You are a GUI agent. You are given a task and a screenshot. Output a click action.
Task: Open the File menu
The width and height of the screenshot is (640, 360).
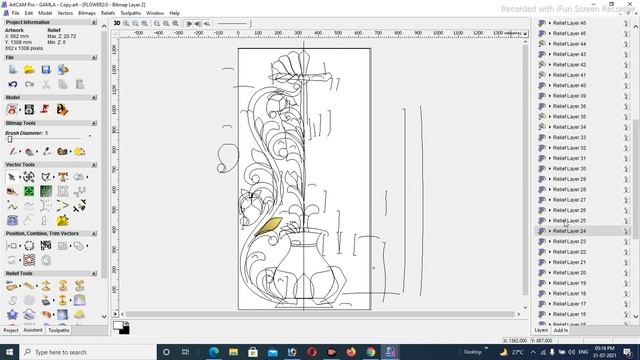coord(15,13)
